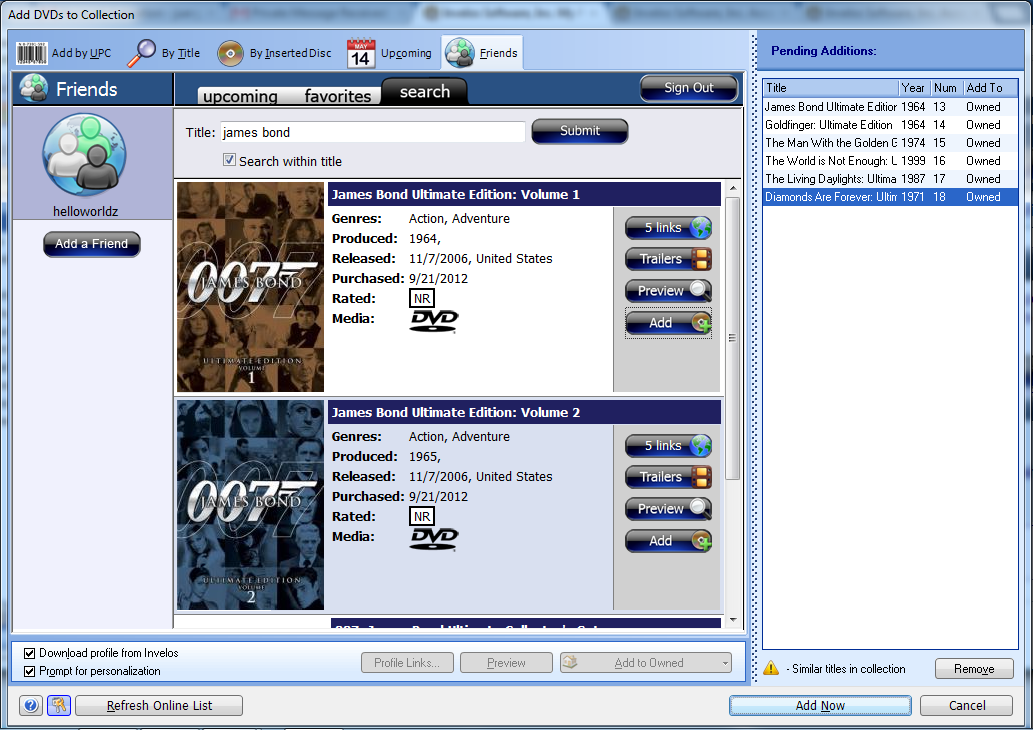The image size is (1033, 730).
Task: Click the NR rating badge for Volume 2
Action: pos(422,517)
